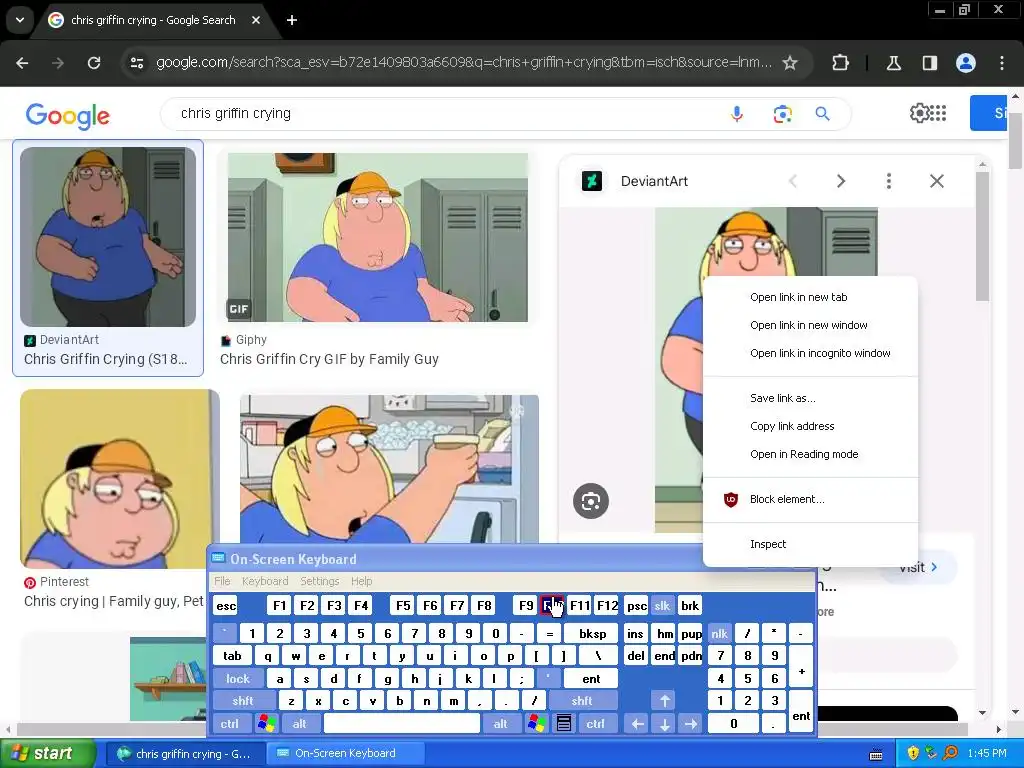Open On-Screen Keyboard Settings menu

coord(319,581)
